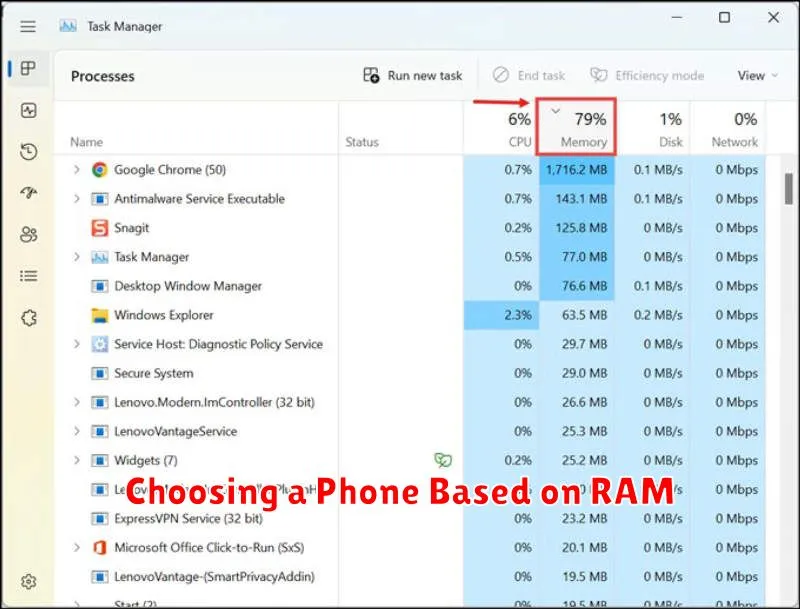Open the App history sidebar icon
The height and width of the screenshot is (609, 800).
point(29,151)
